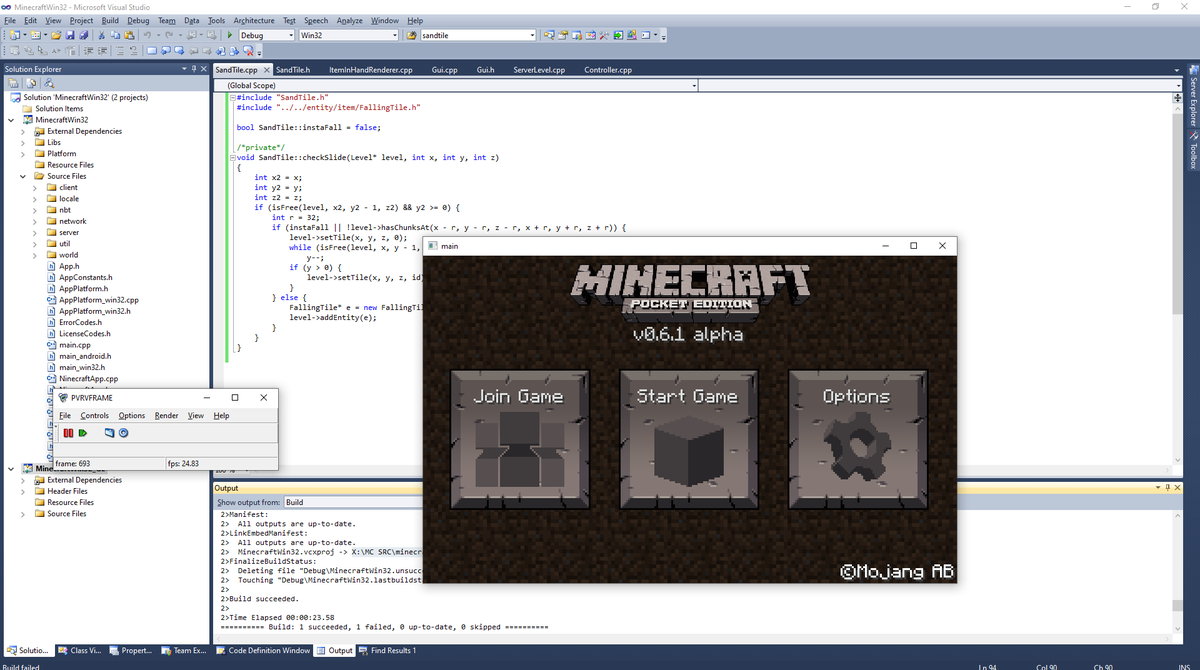Select NinecraftApp.cpp file
This screenshot has width=1200, height=670.
click(88, 379)
